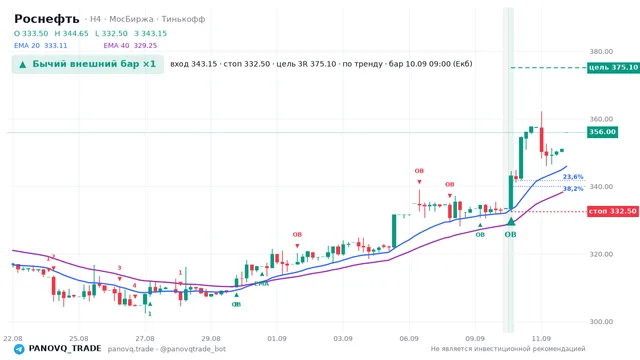Screen dimensions: 640x360
Task: Click the 01.09 date axis label
Action: point(277,338)
